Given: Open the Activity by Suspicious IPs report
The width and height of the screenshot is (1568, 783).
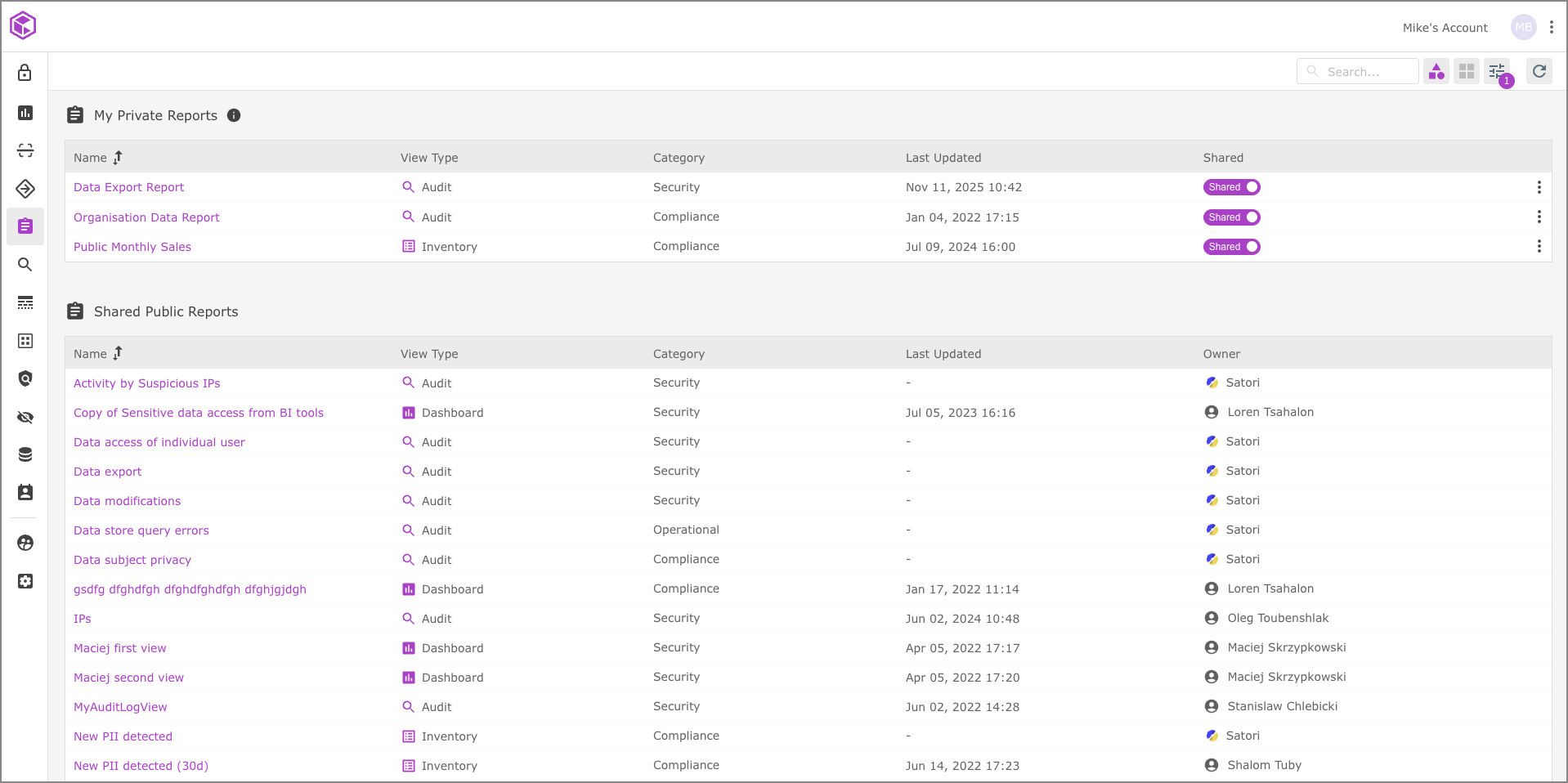Looking at the screenshot, I should pos(146,383).
